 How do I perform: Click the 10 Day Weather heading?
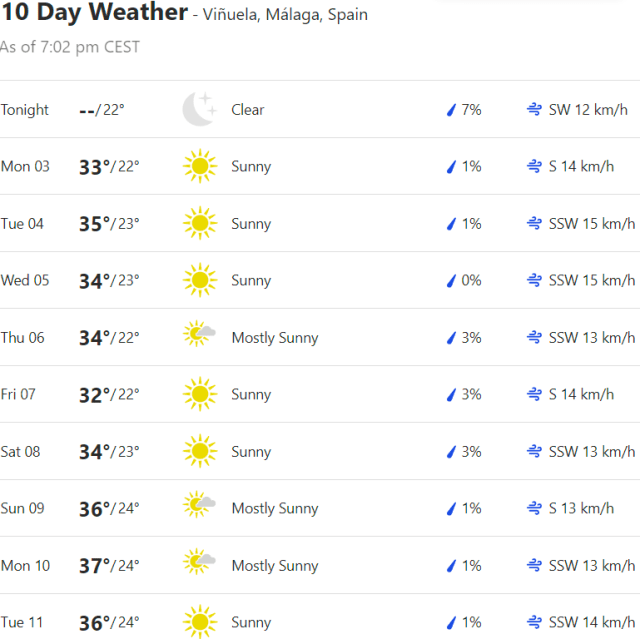point(94,13)
